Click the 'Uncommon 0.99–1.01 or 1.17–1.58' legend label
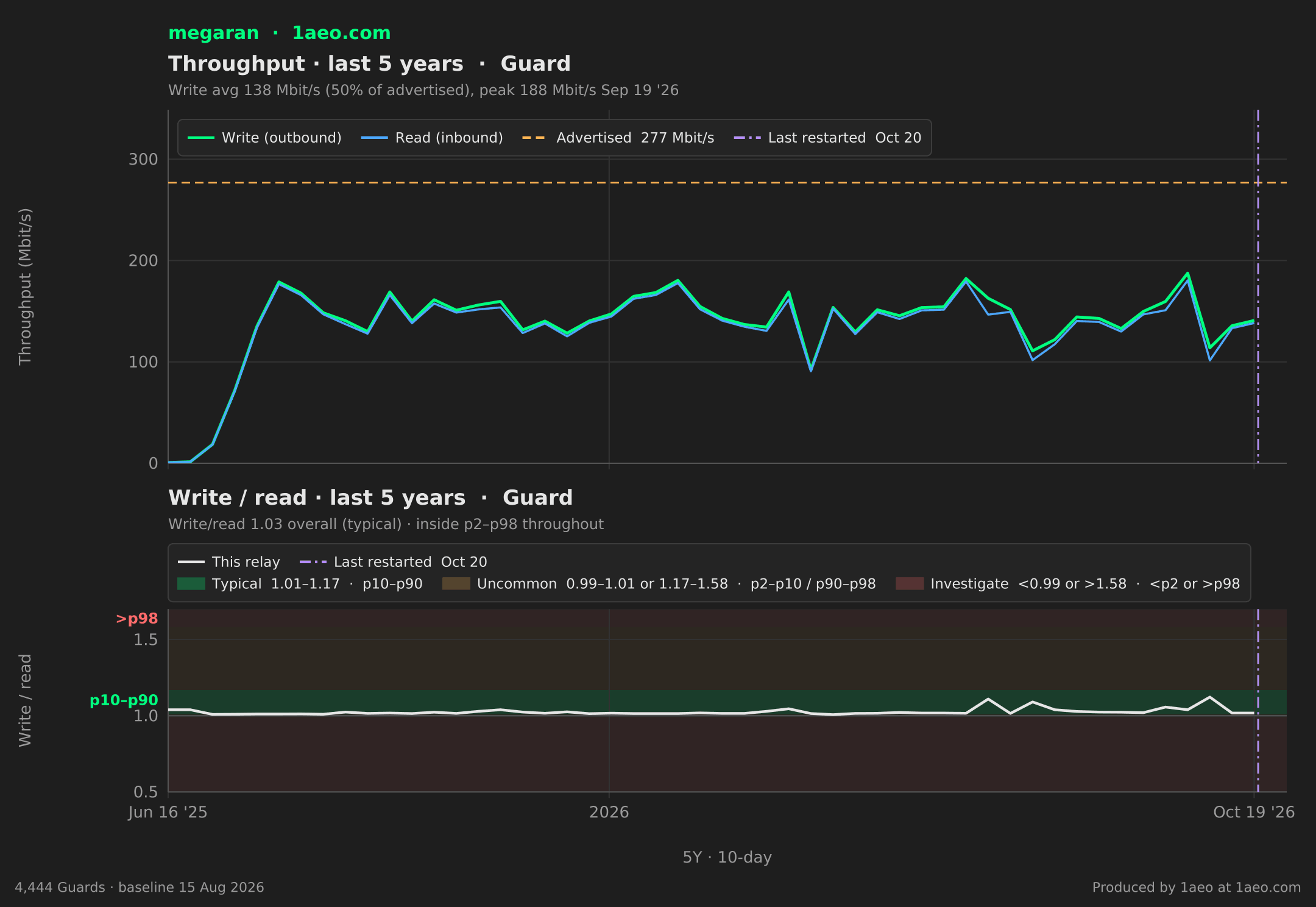This screenshot has height=907, width=1316. (x=676, y=584)
